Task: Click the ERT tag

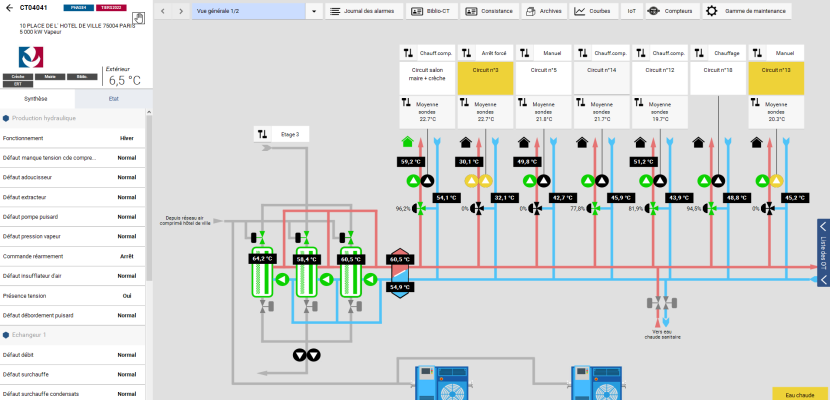Action: pos(18,84)
